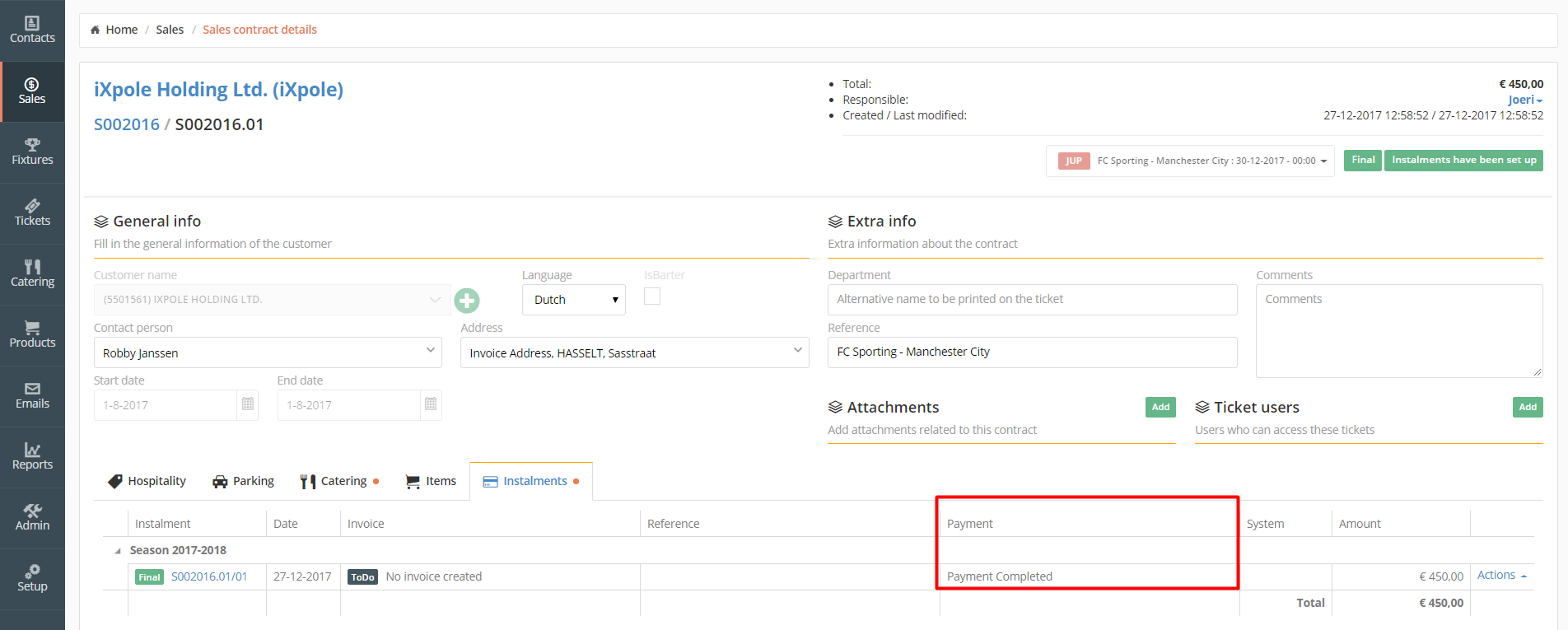Go to Fixtures trophy icon
This screenshot has width=1568, height=630.
pyautogui.click(x=32, y=145)
